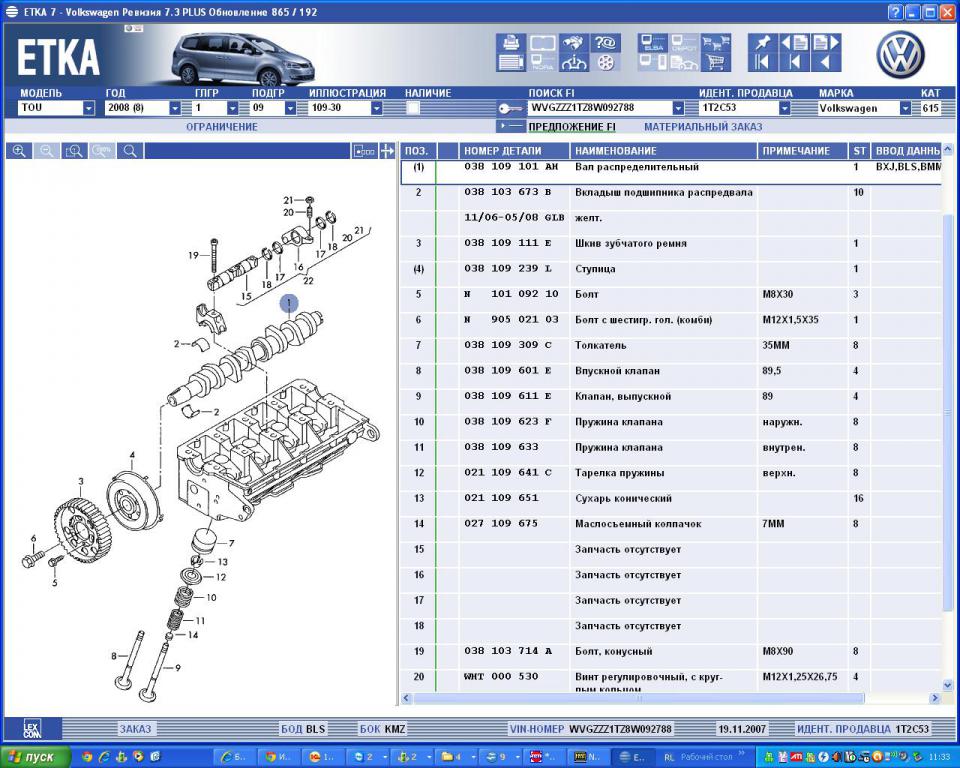Open the single shopping cart icon
The height and width of the screenshot is (768, 960).
tap(715, 62)
